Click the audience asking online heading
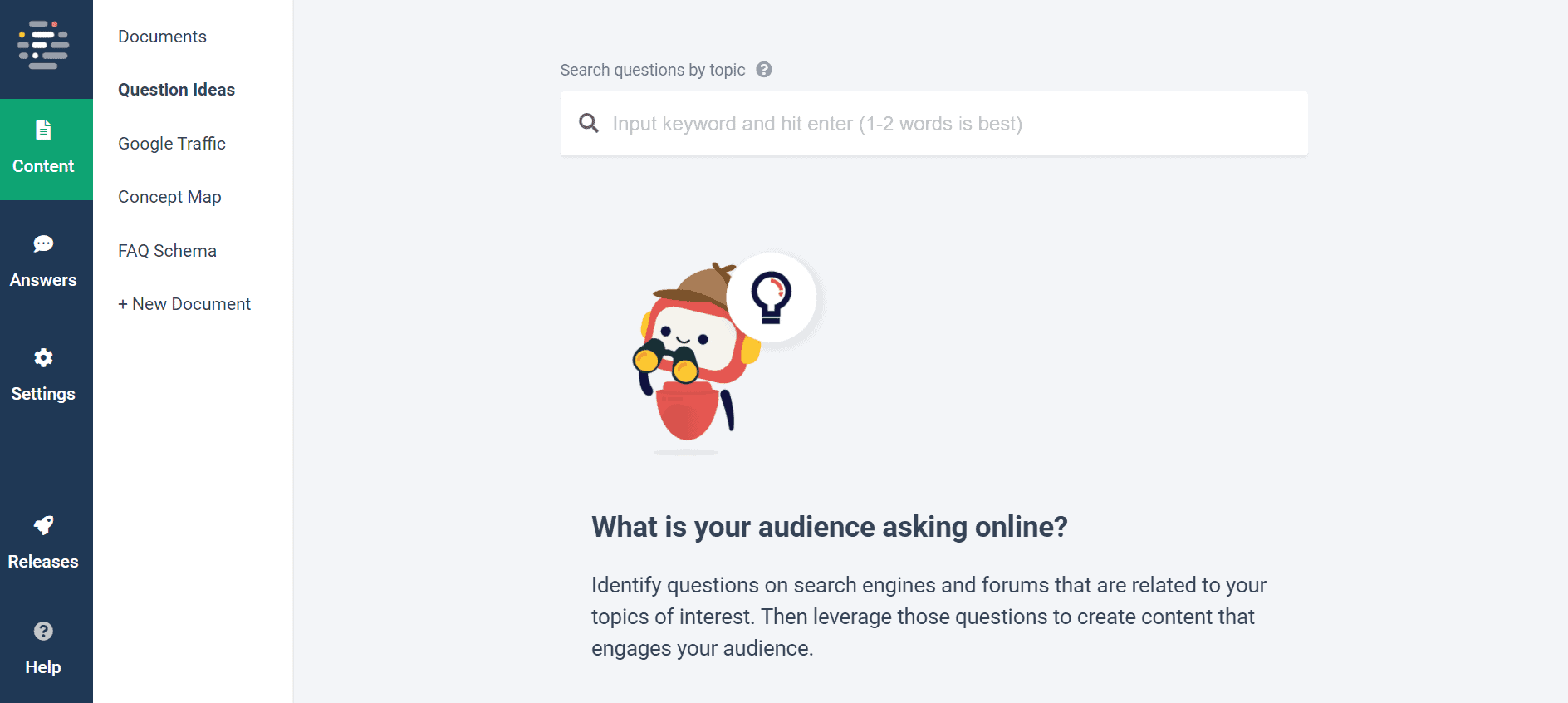Image resolution: width=1568 pixels, height=703 pixels. 829,527
